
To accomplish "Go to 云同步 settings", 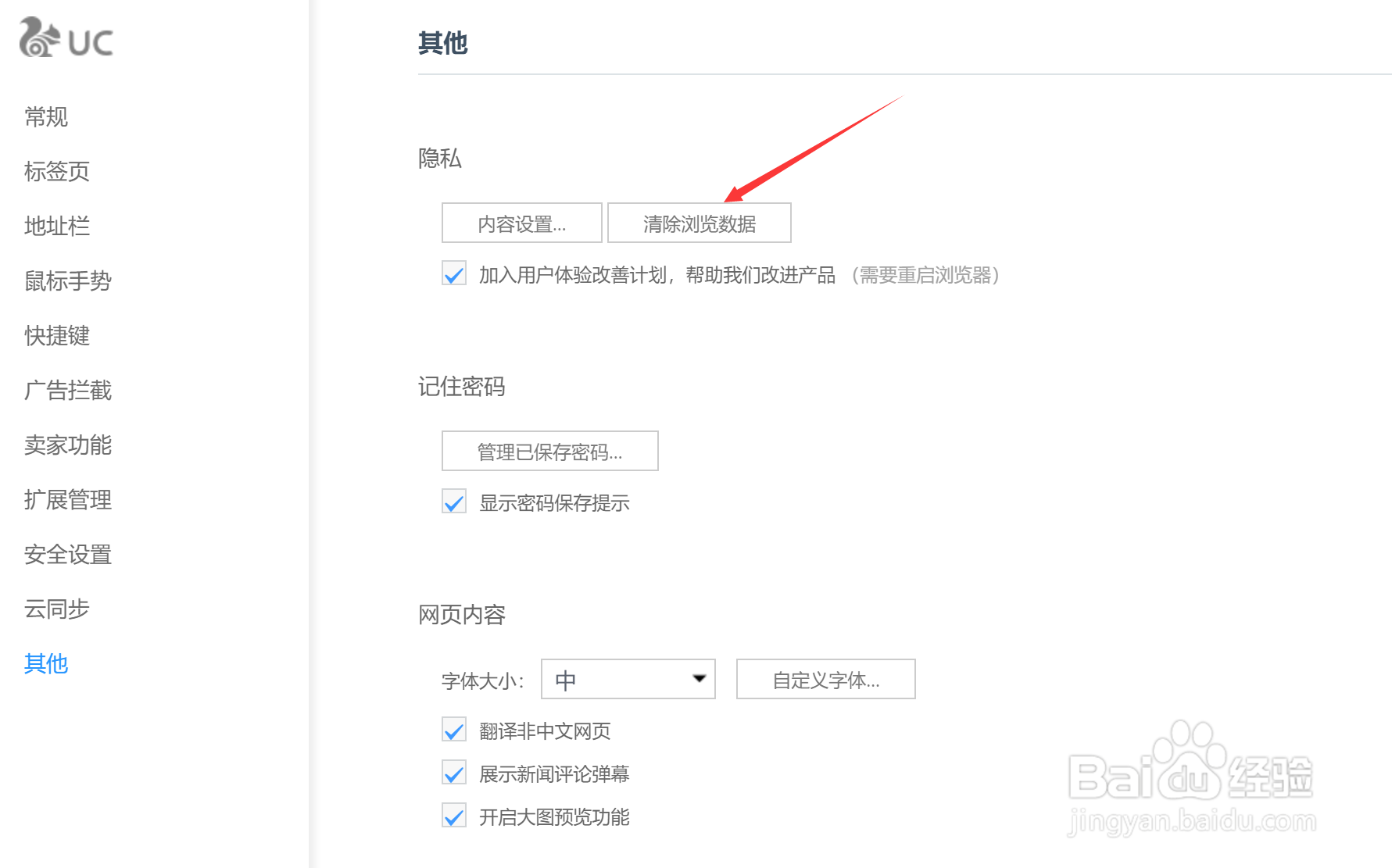I will (x=56, y=609).
